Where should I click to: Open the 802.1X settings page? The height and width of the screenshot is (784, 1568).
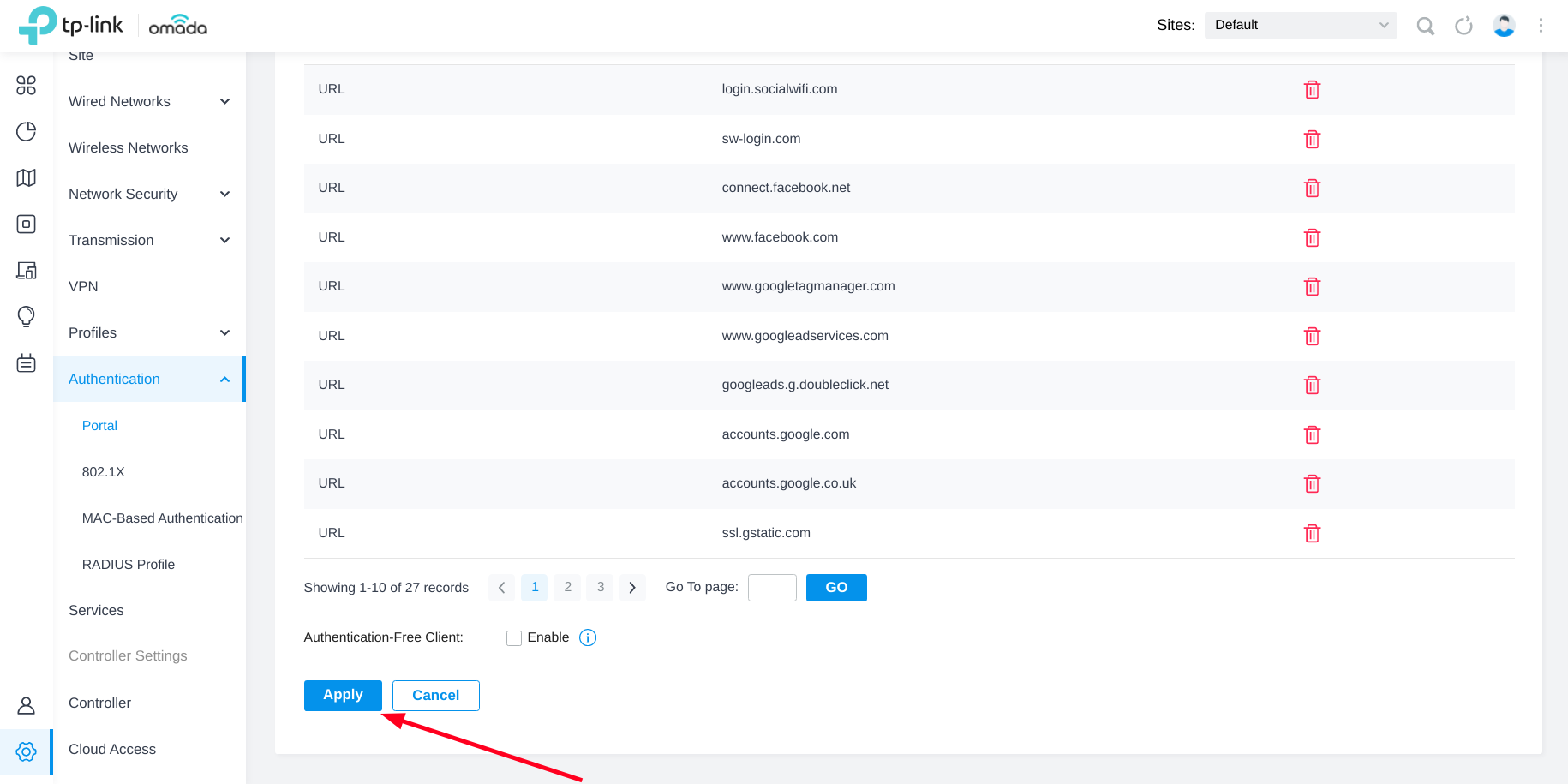pyautogui.click(x=104, y=471)
